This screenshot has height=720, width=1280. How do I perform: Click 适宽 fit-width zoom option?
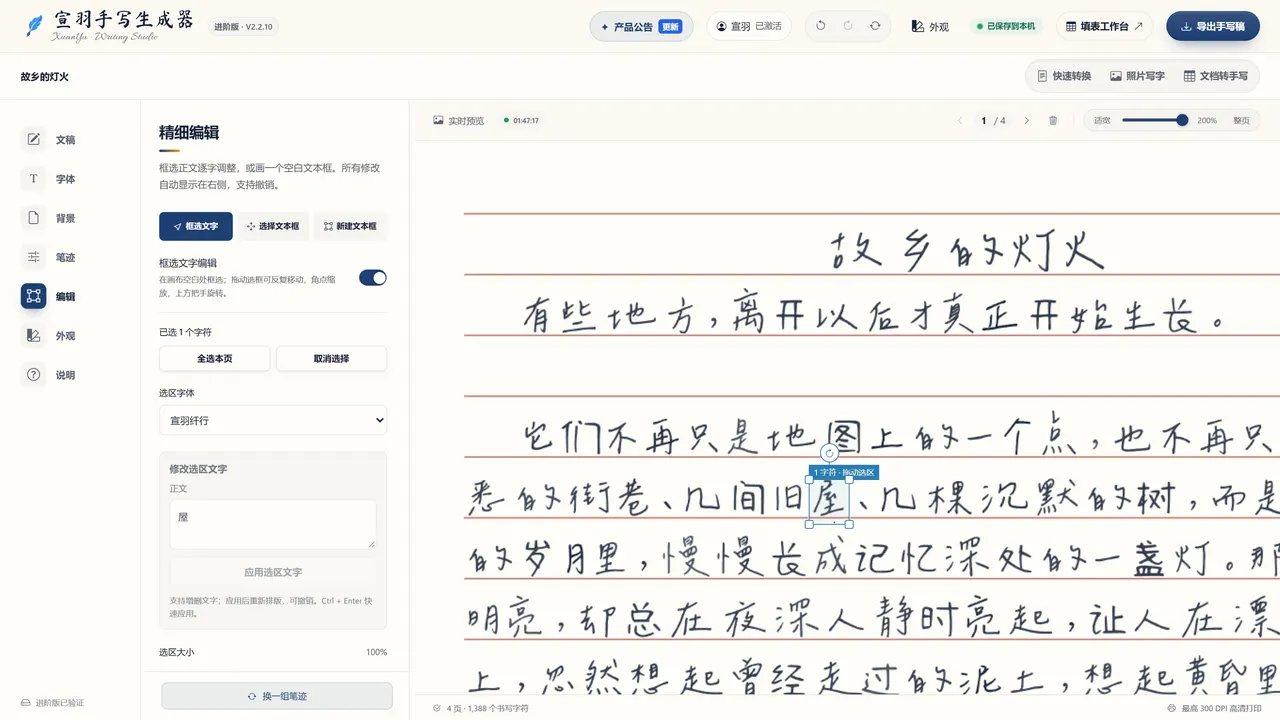tap(1102, 121)
